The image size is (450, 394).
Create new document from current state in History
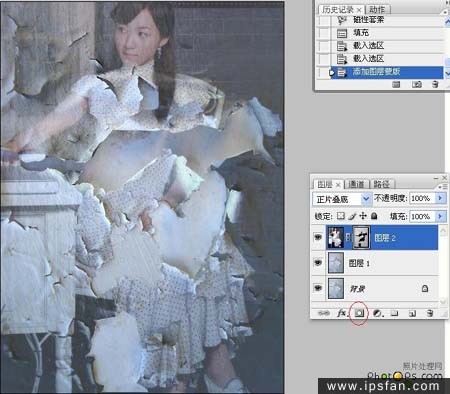[x=396, y=85]
